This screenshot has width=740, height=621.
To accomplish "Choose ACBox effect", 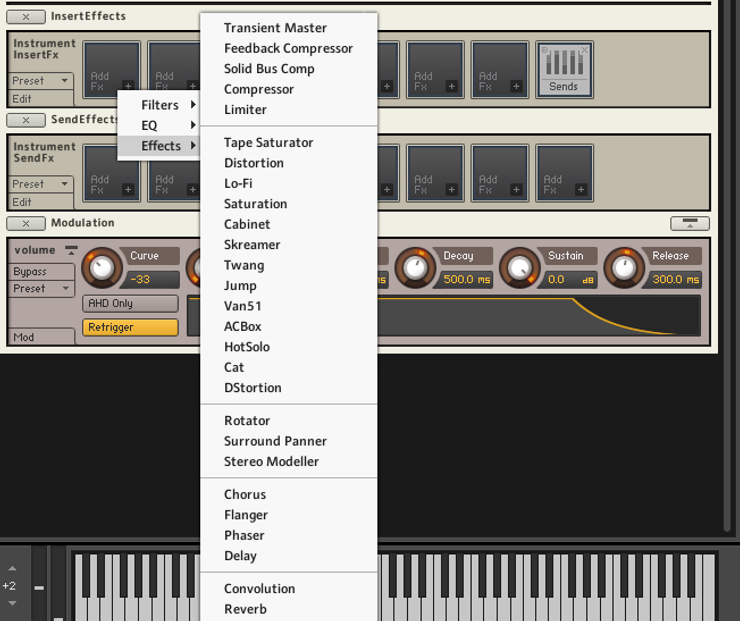I will tap(288, 326).
